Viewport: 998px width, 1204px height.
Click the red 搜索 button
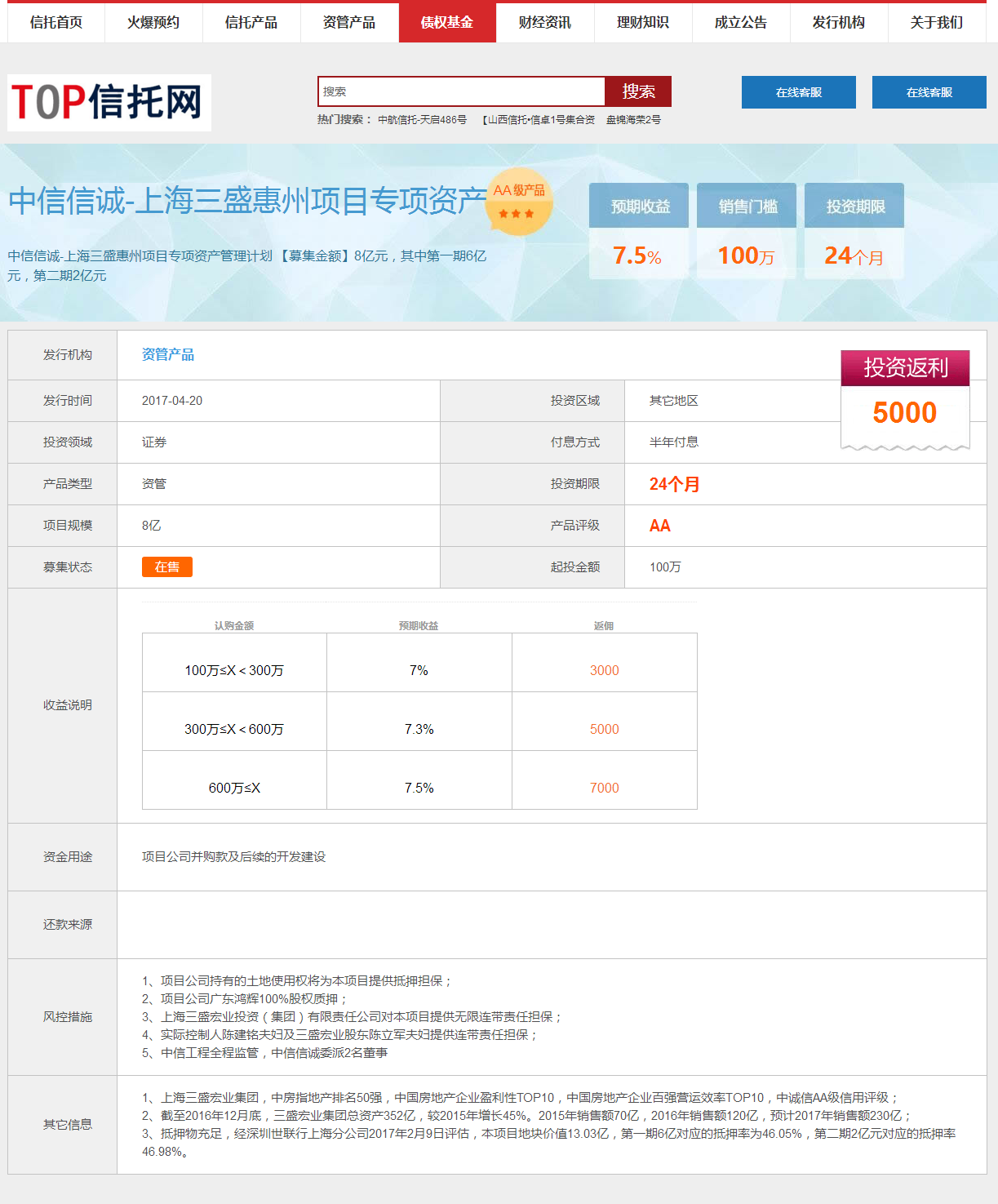coord(638,91)
